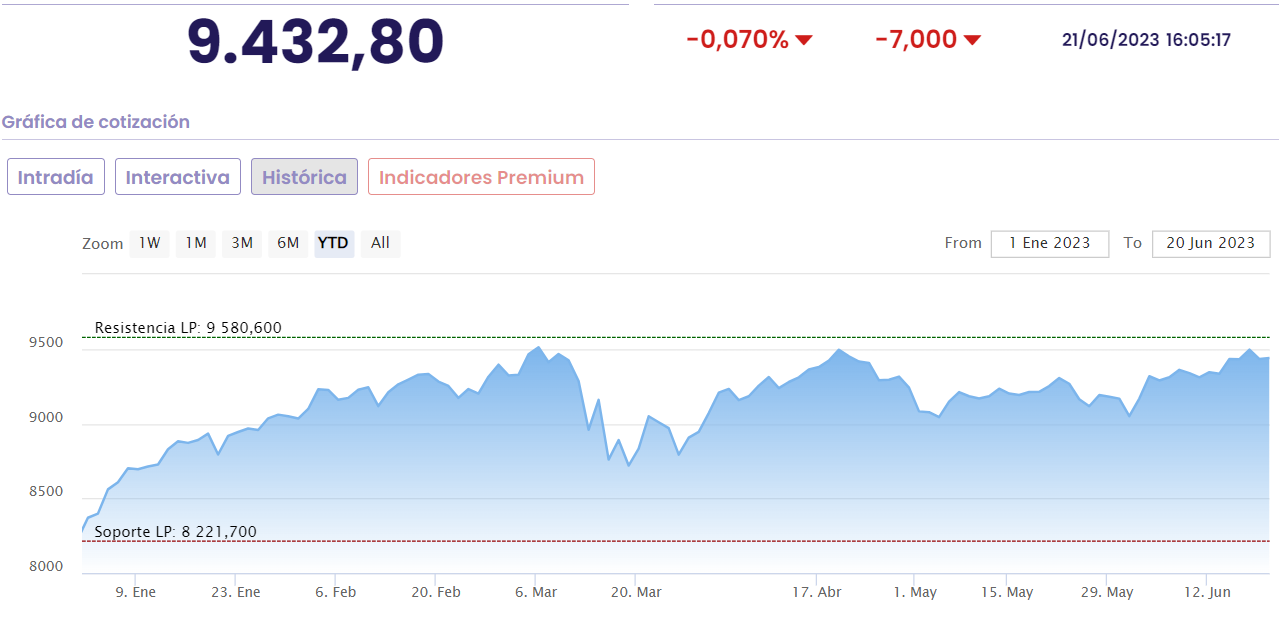
Task: Click the 17. Abr date on the x-axis
Action: point(817,592)
